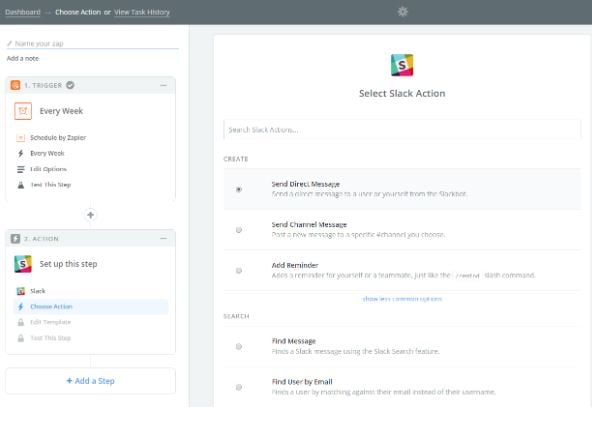The image size is (592, 423).
Task: Click the orange Trigger step icon
Action: tap(15, 85)
